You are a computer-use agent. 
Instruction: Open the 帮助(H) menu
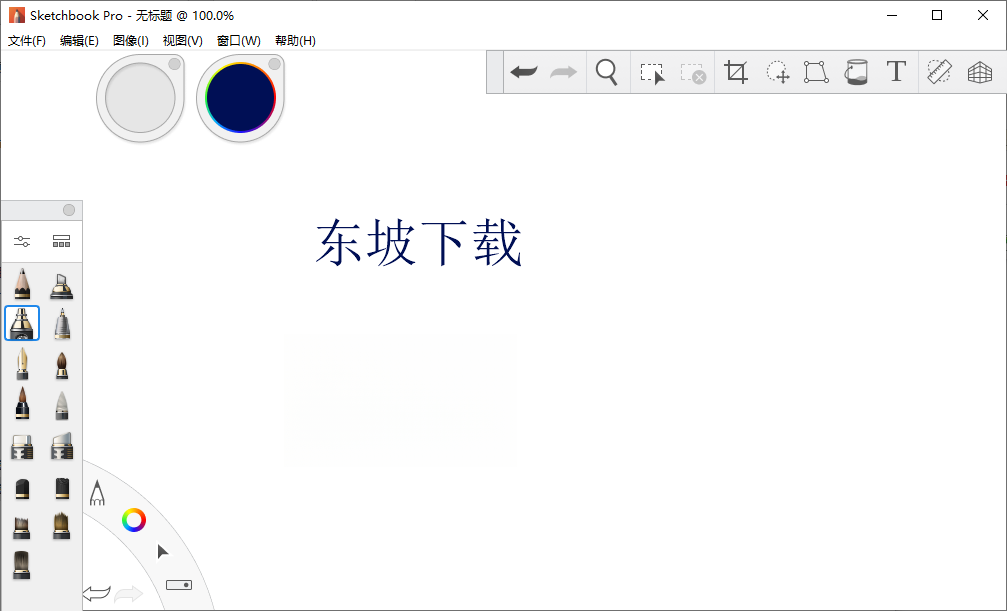click(295, 40)
